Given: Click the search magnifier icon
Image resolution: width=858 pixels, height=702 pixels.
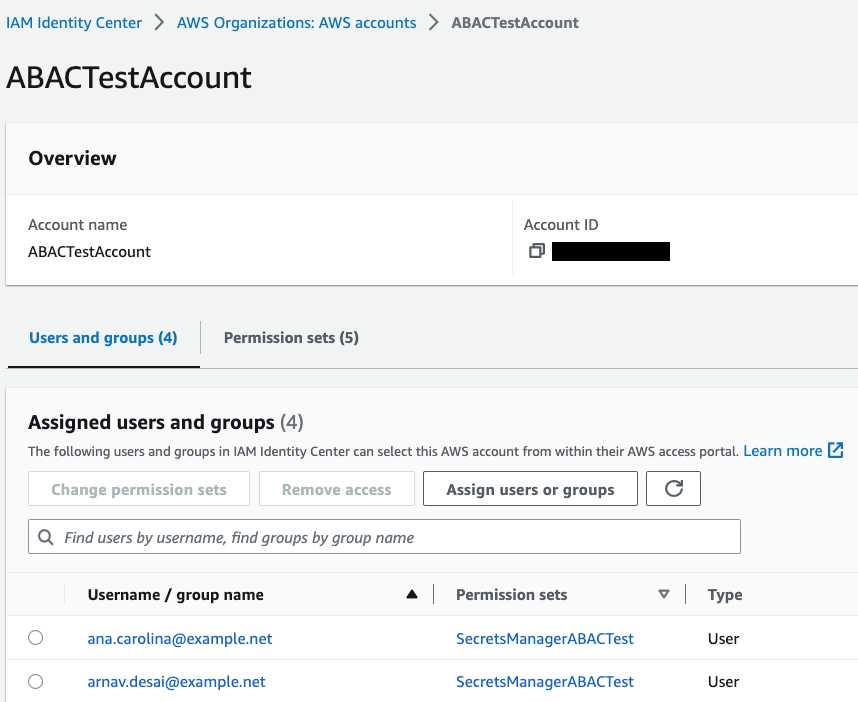Looking at the screenshot, I should pos(45,537).
